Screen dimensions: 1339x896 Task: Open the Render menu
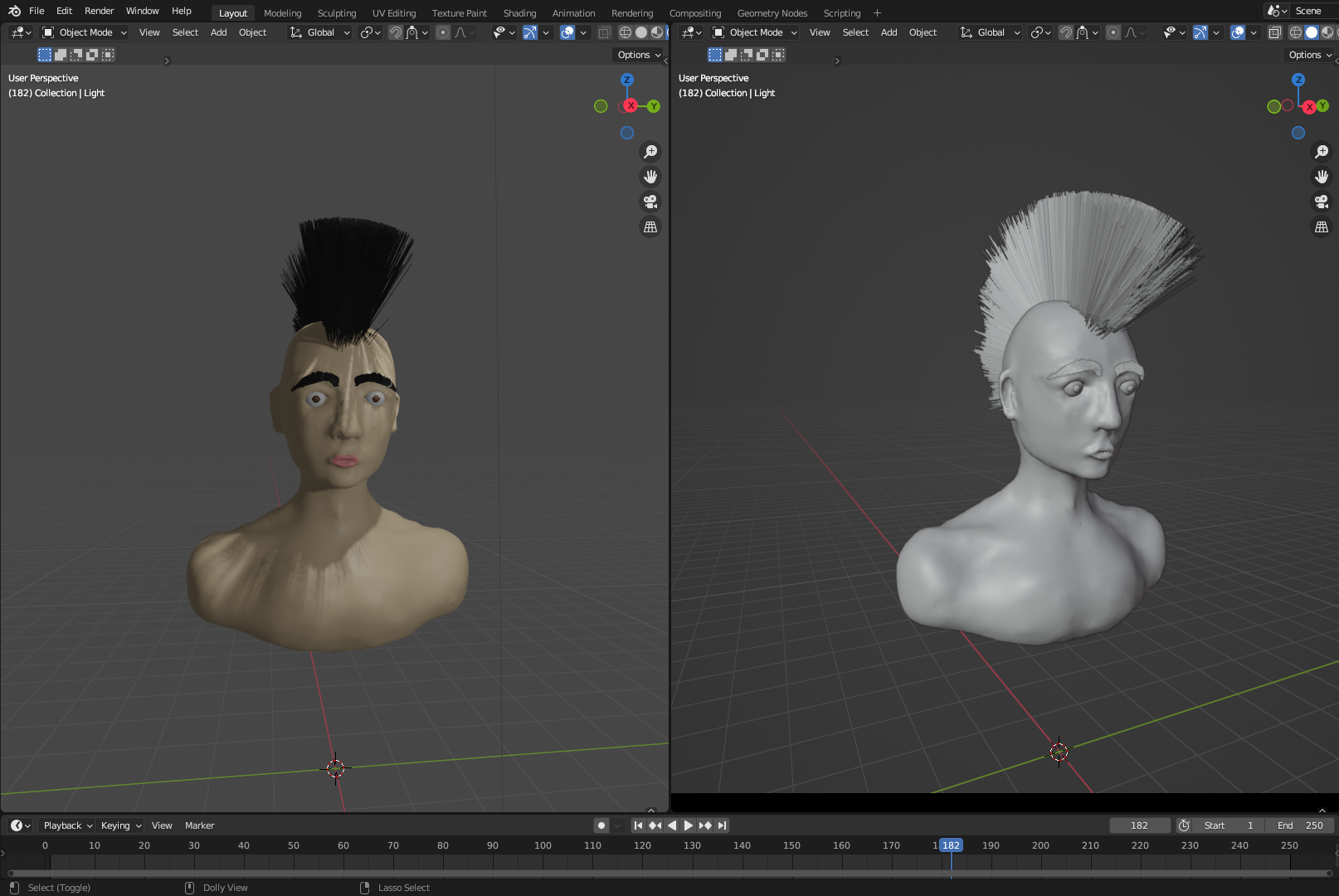[99, 11]
